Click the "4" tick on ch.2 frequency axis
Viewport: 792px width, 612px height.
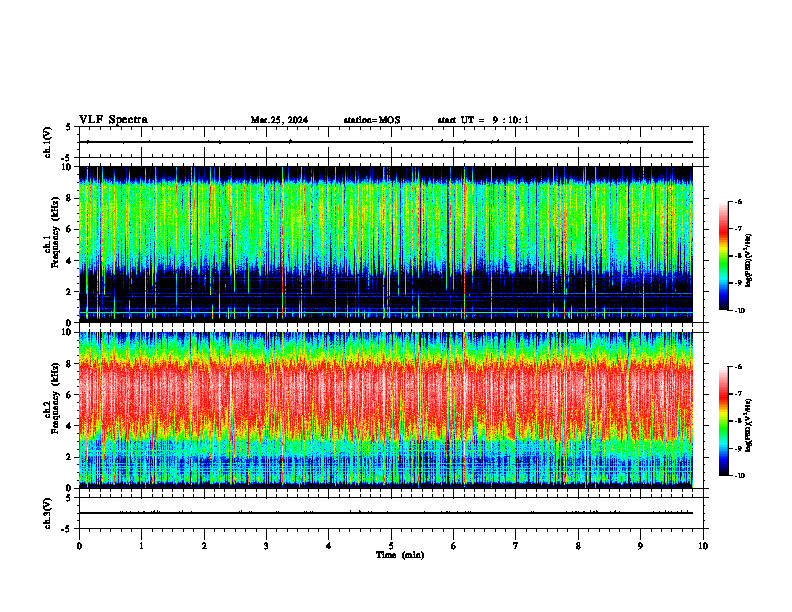tap(70, 426)
